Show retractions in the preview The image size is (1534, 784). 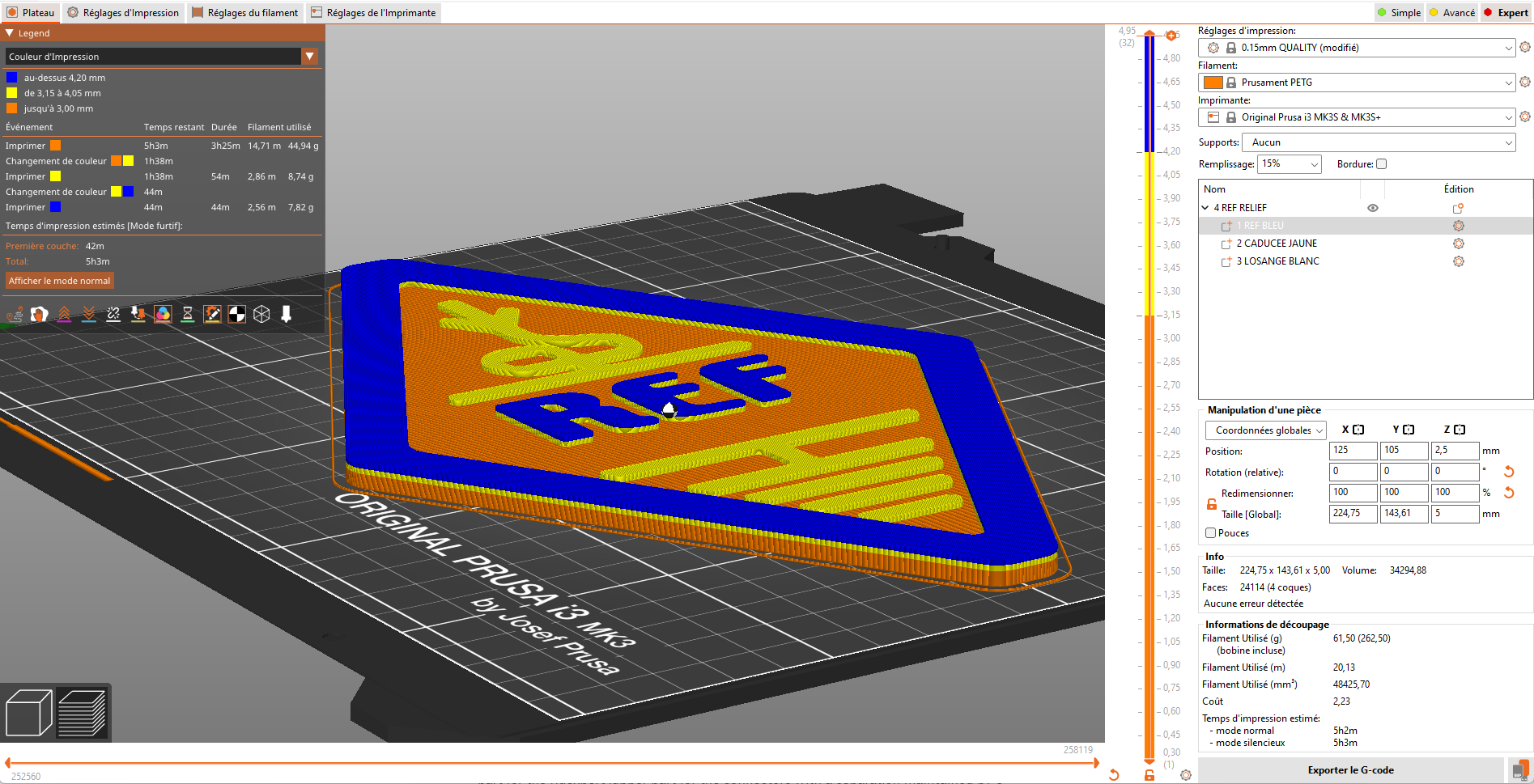[x=64, y=314]
